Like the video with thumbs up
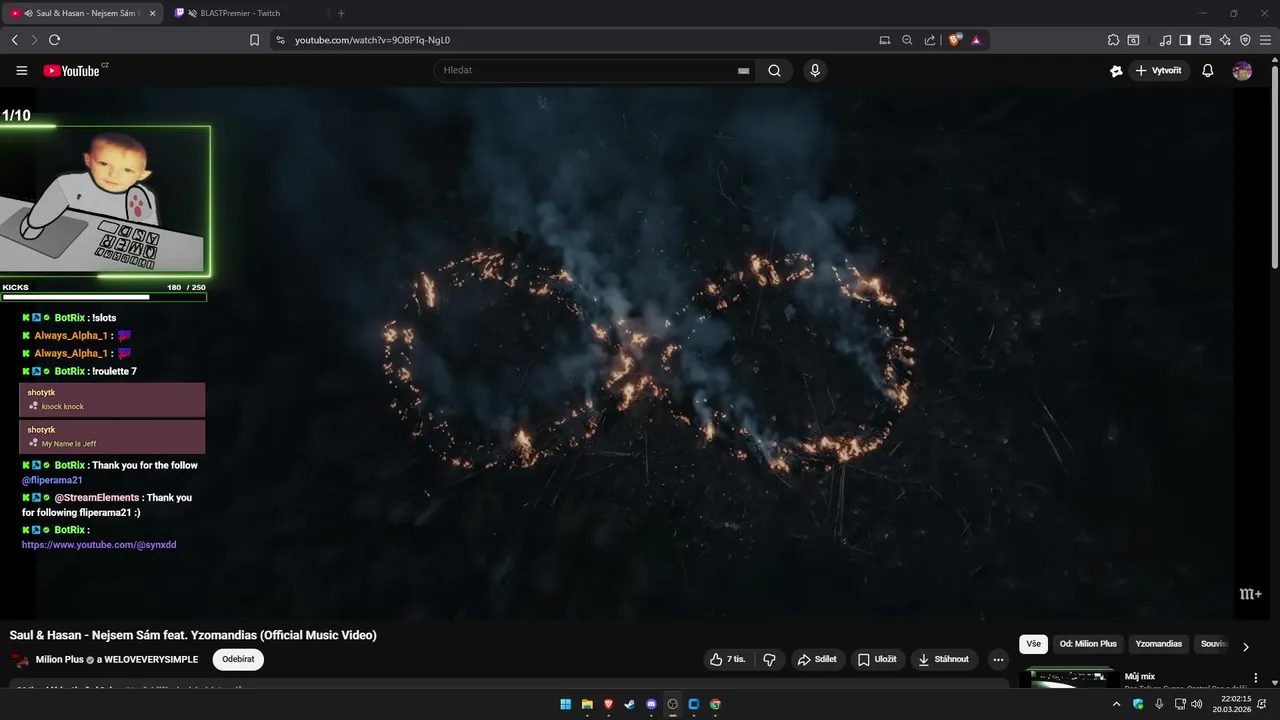 (727, 660)
